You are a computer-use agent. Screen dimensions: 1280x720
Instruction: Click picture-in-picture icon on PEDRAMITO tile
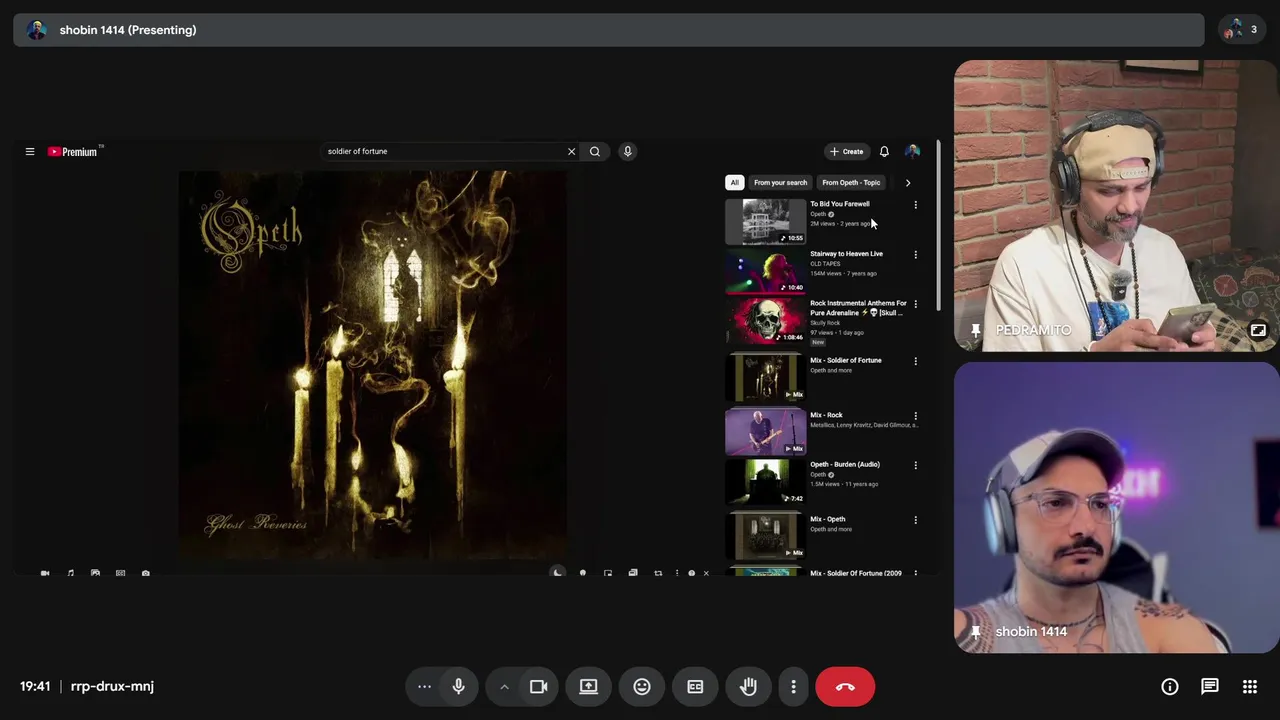click(1258, 330)
